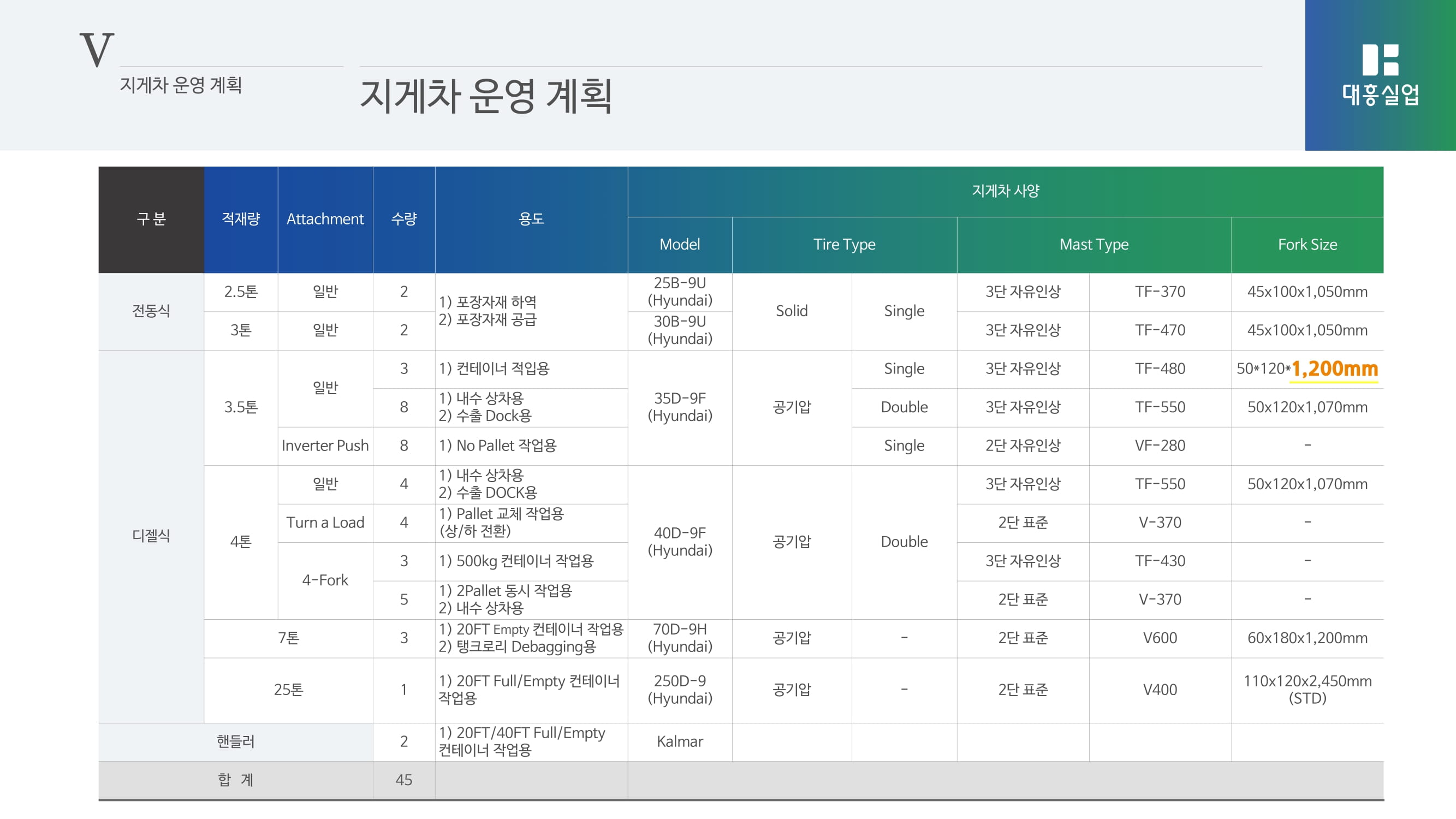Click the highlighted orange 1,200mm text
Screen dimensions: 1456x819
pos(1334,369)
